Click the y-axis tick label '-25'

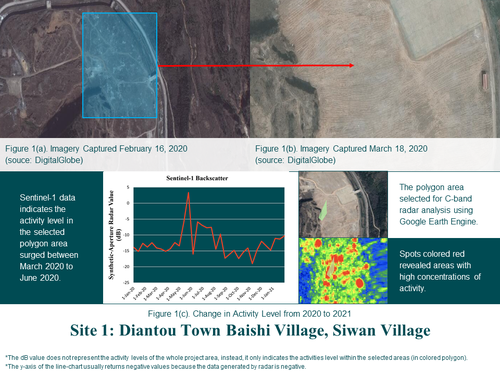[x=127, y=282]
